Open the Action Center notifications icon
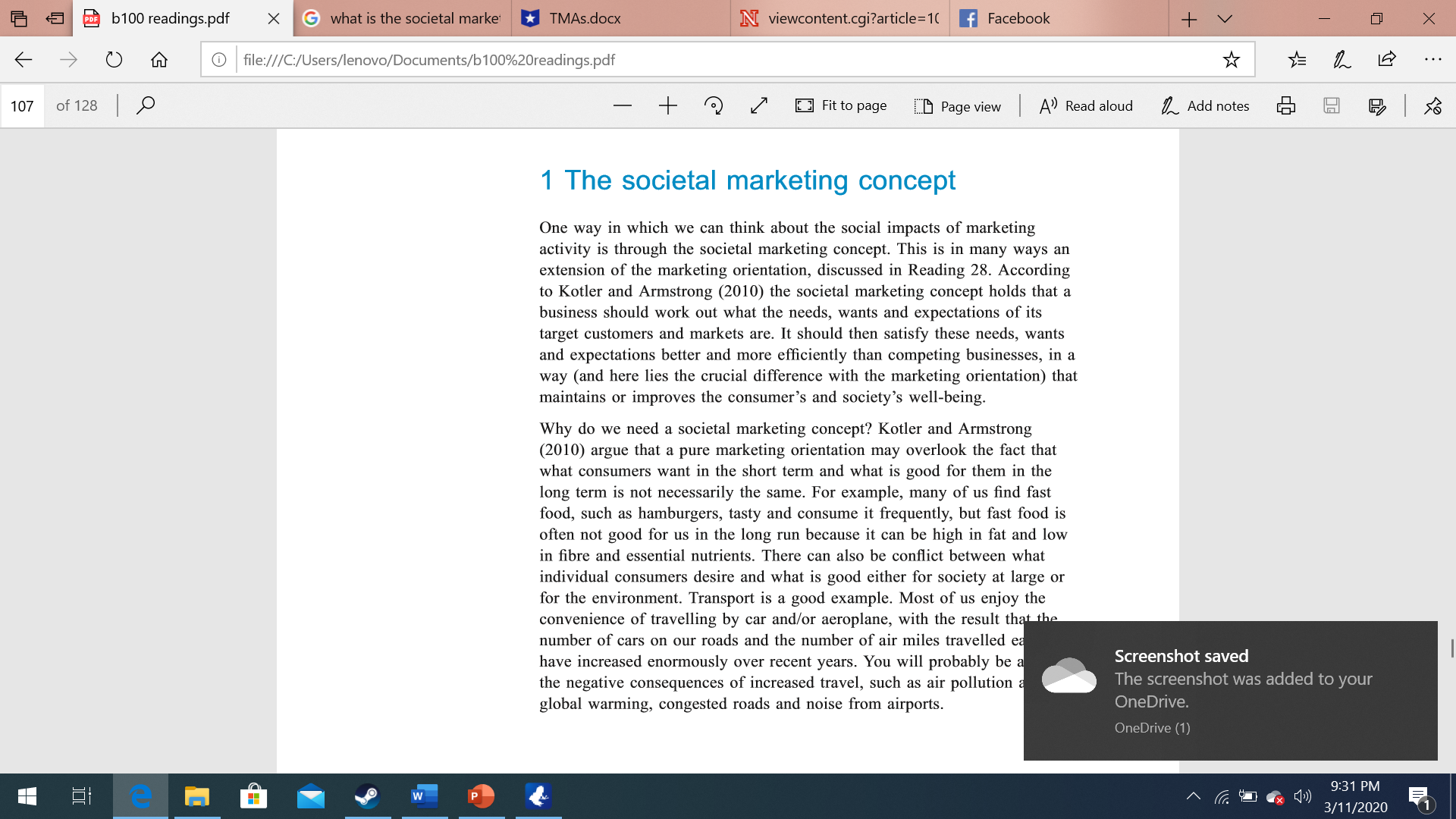 [1420, 797]
